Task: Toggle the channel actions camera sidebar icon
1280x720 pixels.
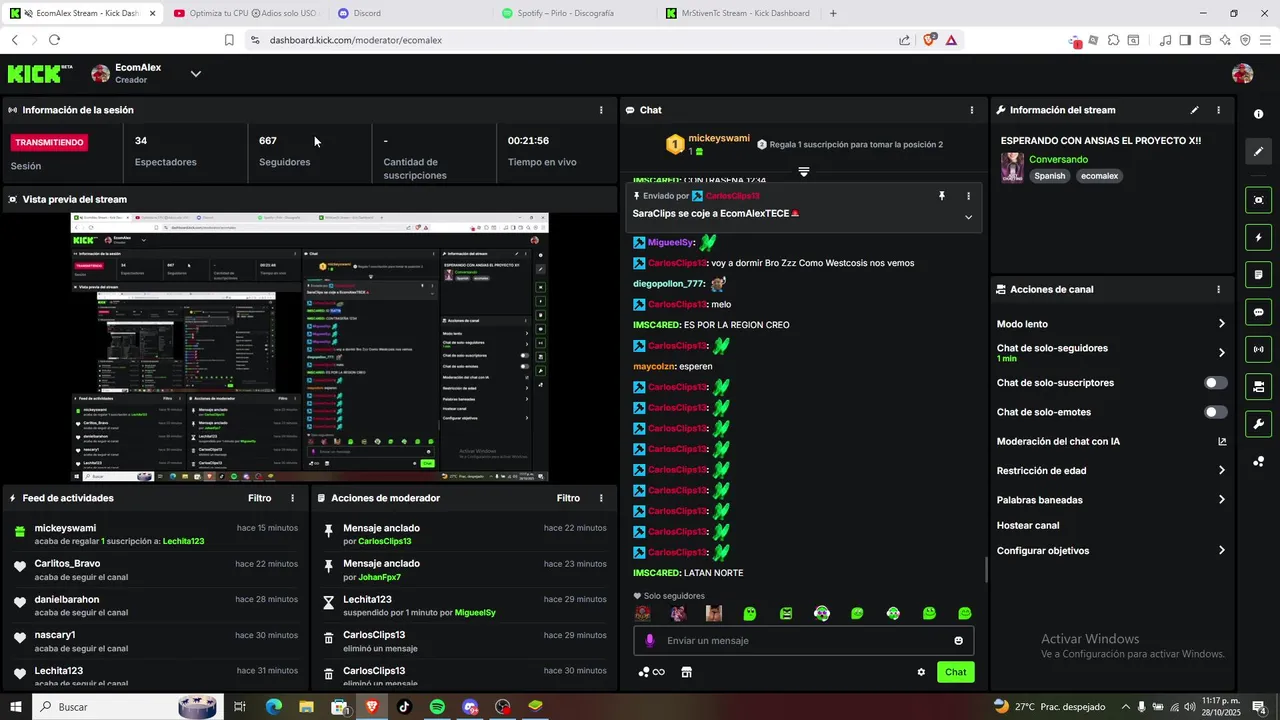Action: tap(1258, 386)
